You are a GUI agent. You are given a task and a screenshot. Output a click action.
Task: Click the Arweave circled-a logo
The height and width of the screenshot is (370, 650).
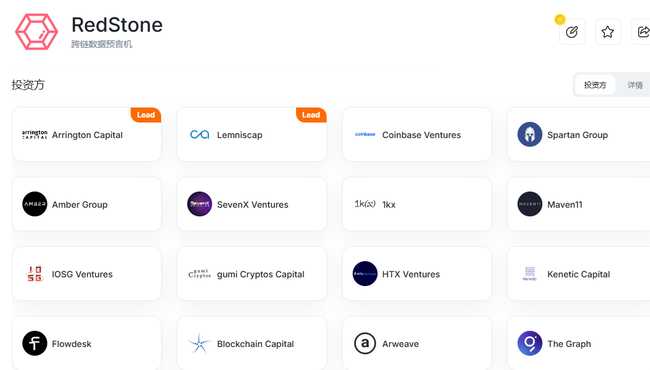click(365, 343)
